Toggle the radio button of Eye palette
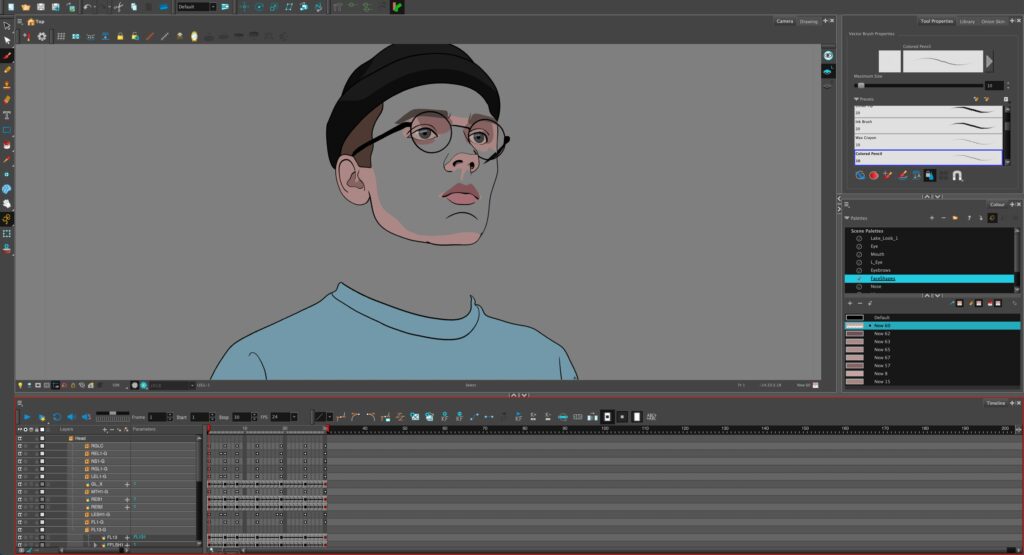The width and height of the screenshot is (1024, 555). [x=859, y=246]
